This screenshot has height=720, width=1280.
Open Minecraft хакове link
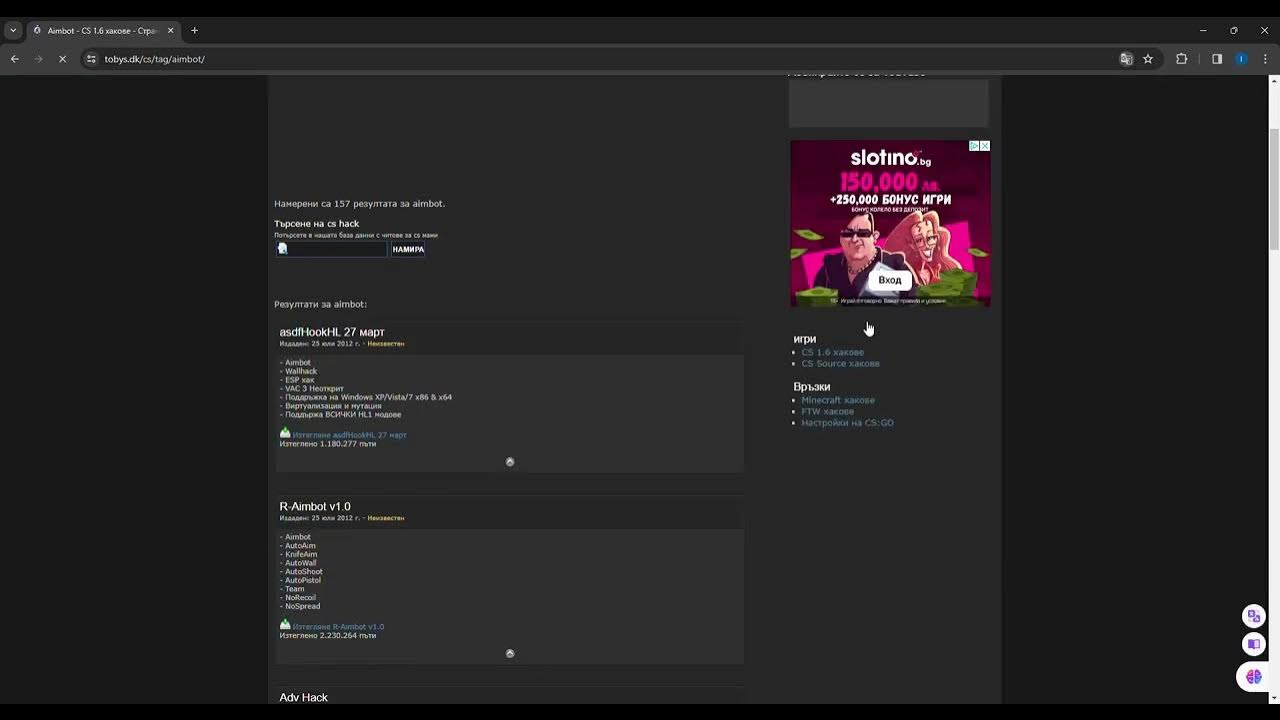point(838,400)
